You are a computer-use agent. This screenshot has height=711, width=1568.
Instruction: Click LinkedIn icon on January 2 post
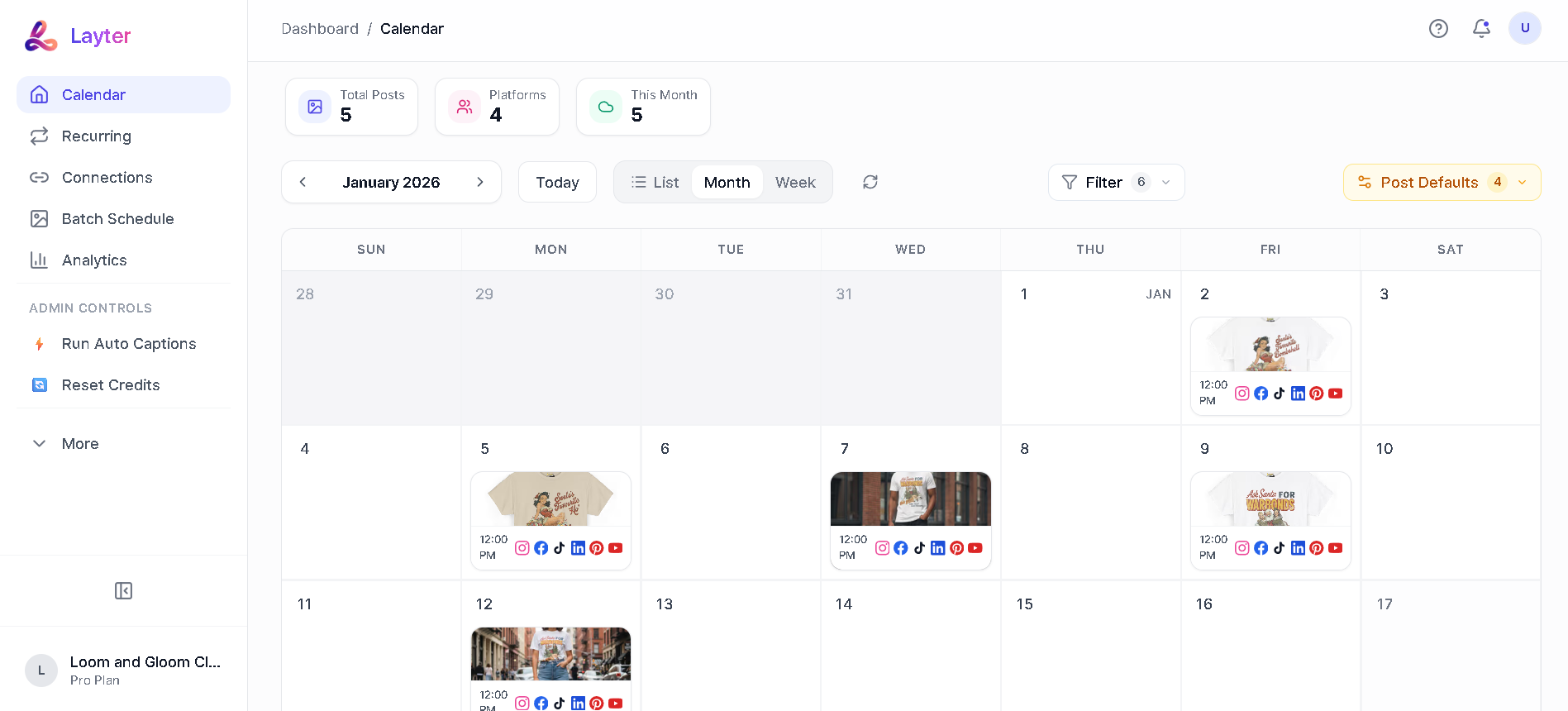point(1298,394)
